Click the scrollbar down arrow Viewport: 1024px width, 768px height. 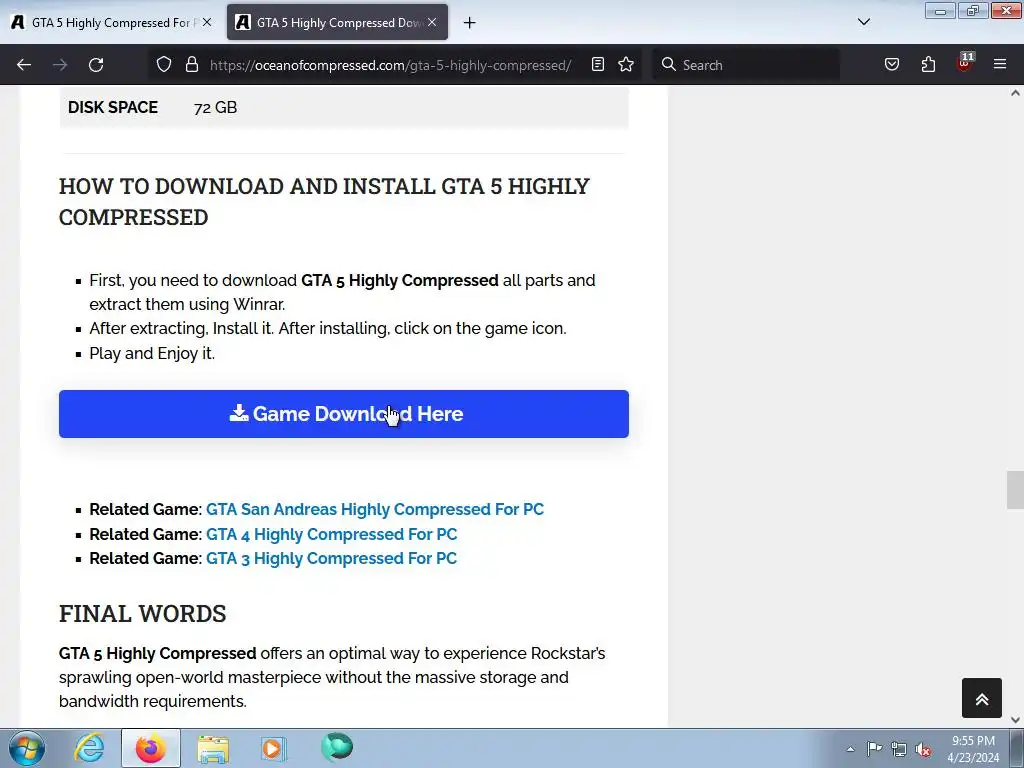1015,720
